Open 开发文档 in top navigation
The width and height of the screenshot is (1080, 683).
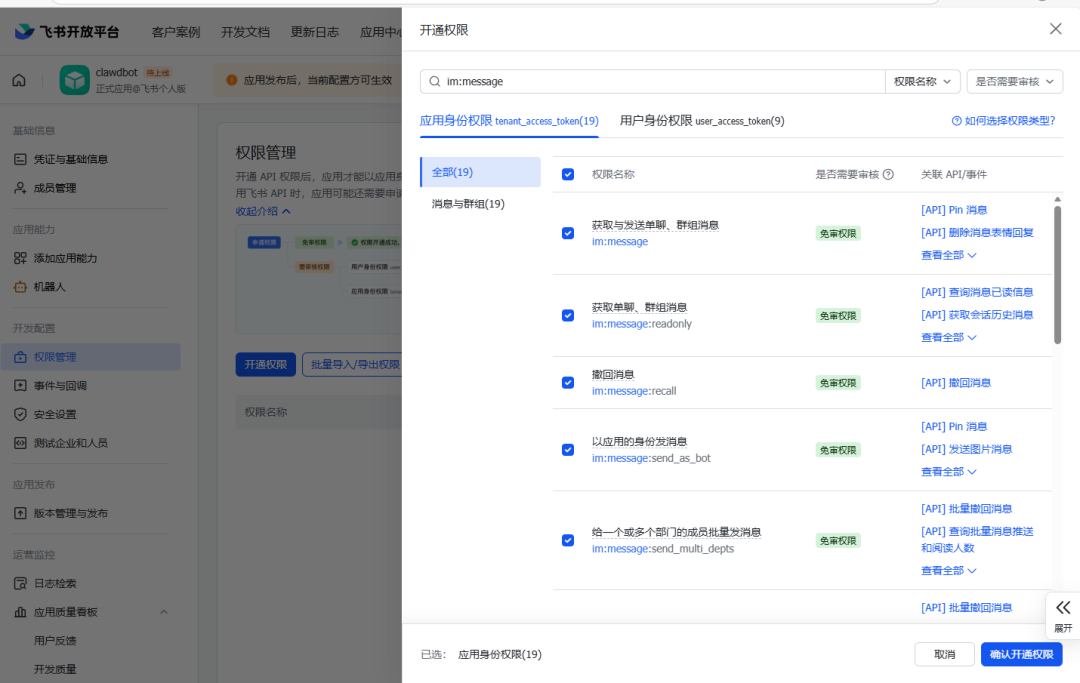click(x=245, y=32)
